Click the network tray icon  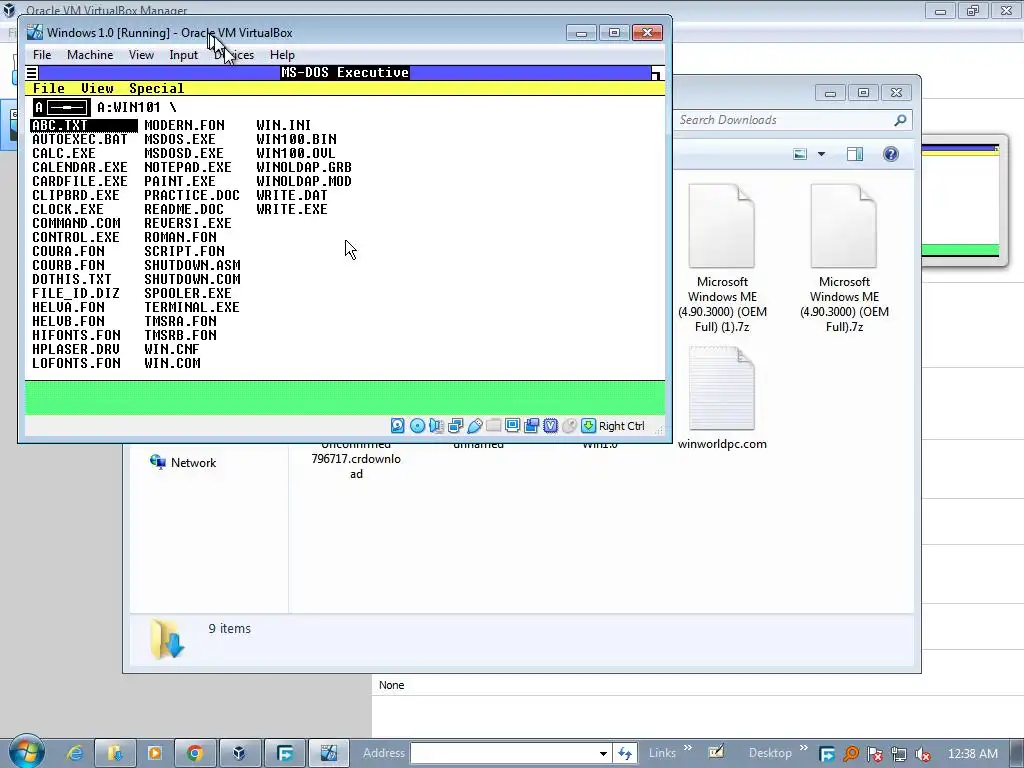899,754
